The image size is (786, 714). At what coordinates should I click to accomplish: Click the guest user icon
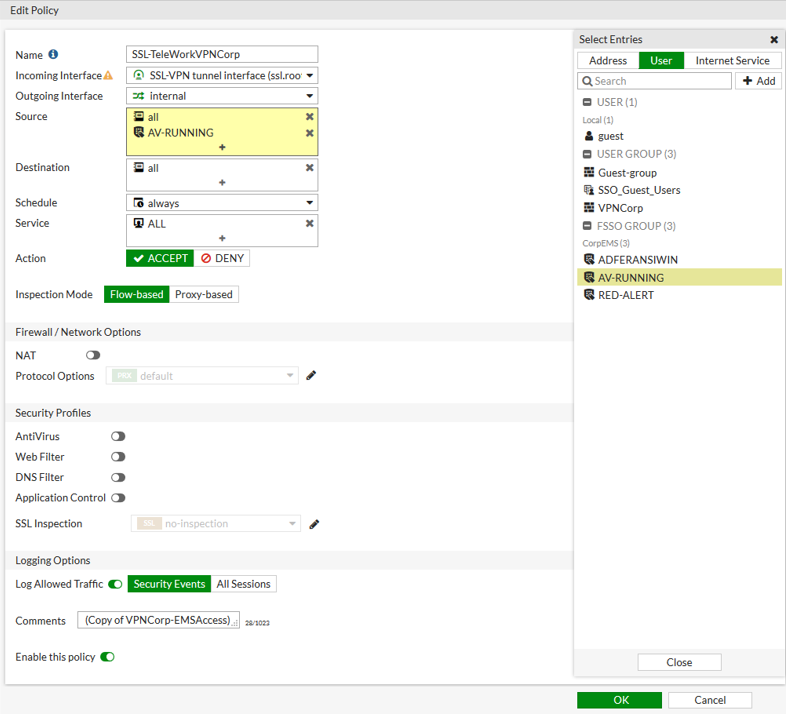pyautogui.click(x=589, y=135)
